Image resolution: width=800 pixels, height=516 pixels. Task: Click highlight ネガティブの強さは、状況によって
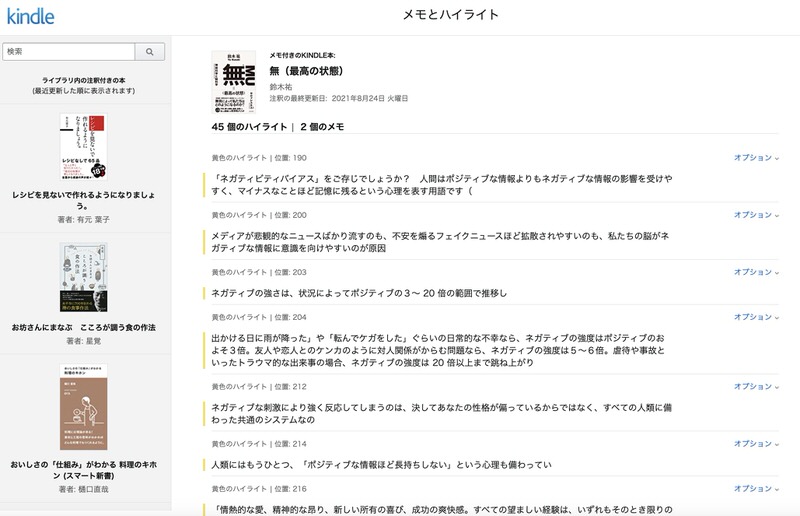(x=359, y=293)
